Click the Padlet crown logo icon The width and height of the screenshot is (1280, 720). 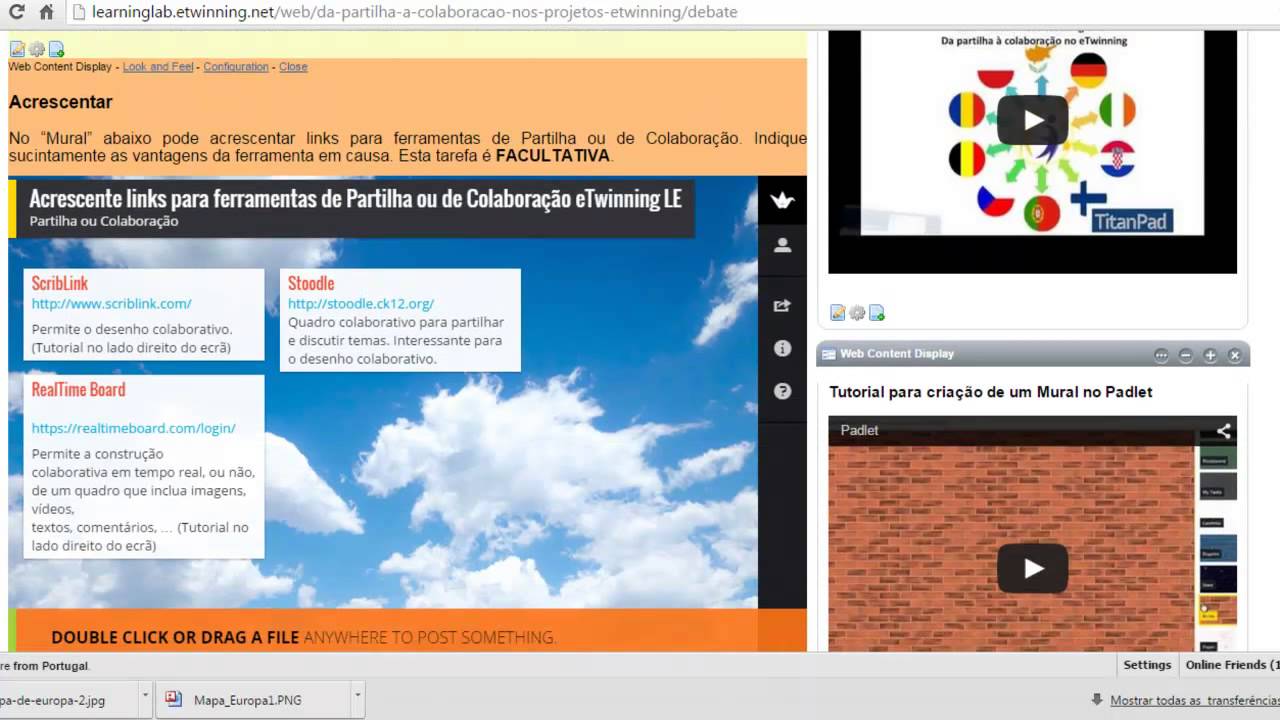[782, 201]
